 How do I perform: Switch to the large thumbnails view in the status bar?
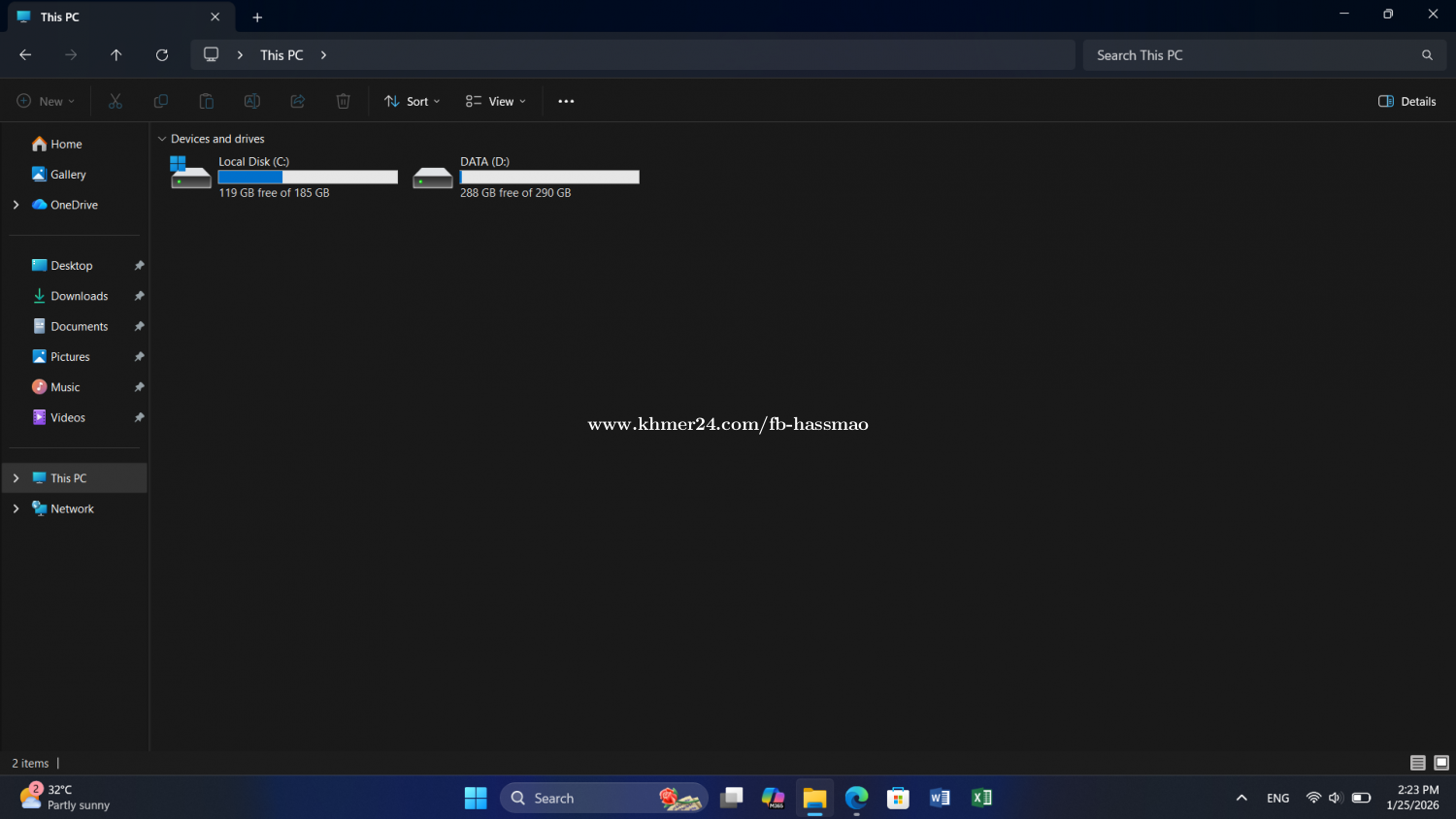click(x=1441, y=763)
